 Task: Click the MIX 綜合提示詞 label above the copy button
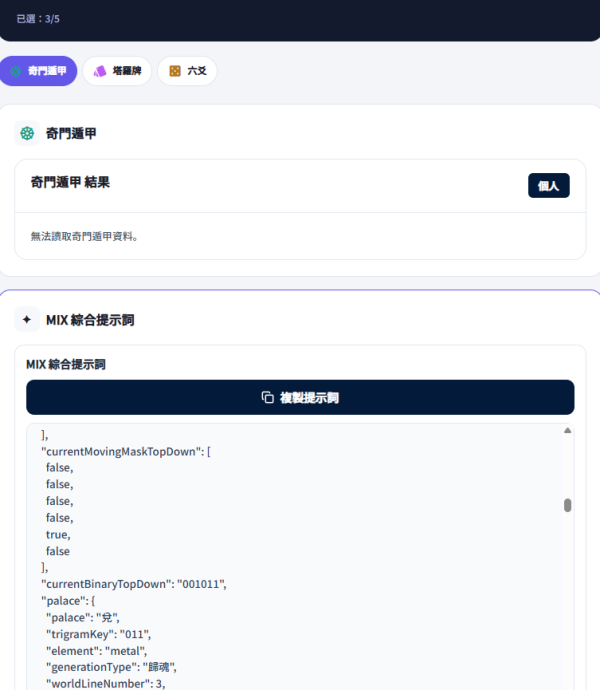(x=66, y=364)
